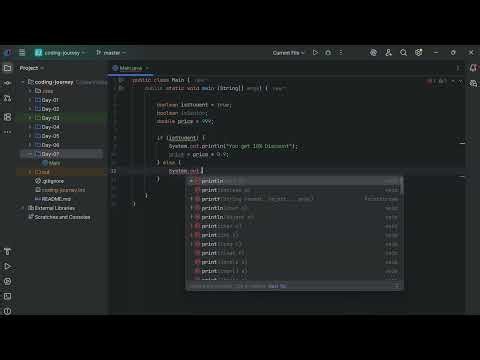Expand the Day-04 folder arrow
This screenshot has width=480, height=360.
(30, 127)
